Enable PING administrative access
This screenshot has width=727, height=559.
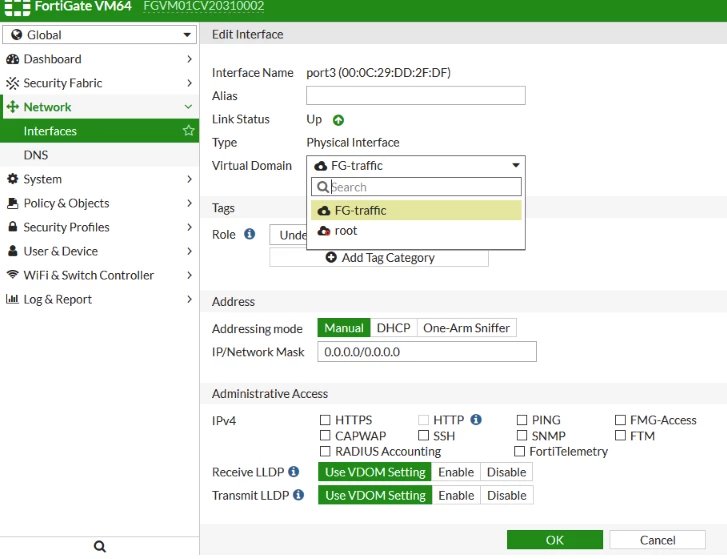coord(522,420)
